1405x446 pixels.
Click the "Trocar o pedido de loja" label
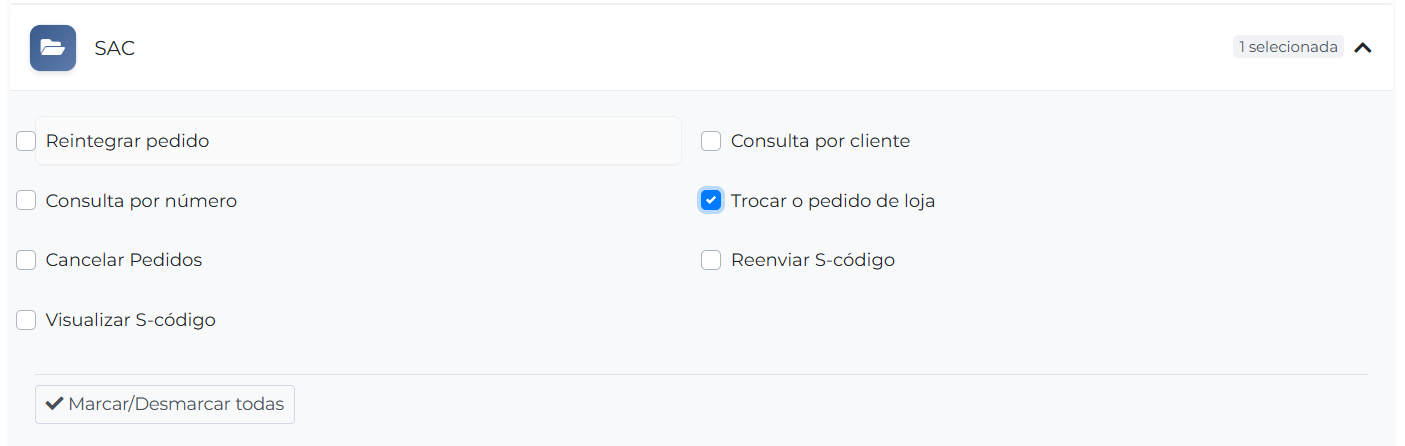pyautogui.click(x=833, y=201)
